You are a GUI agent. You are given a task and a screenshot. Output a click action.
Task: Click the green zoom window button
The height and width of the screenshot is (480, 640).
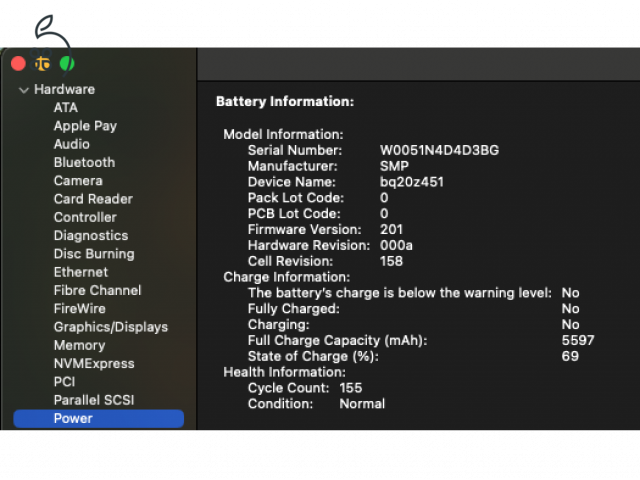[67, 64]
